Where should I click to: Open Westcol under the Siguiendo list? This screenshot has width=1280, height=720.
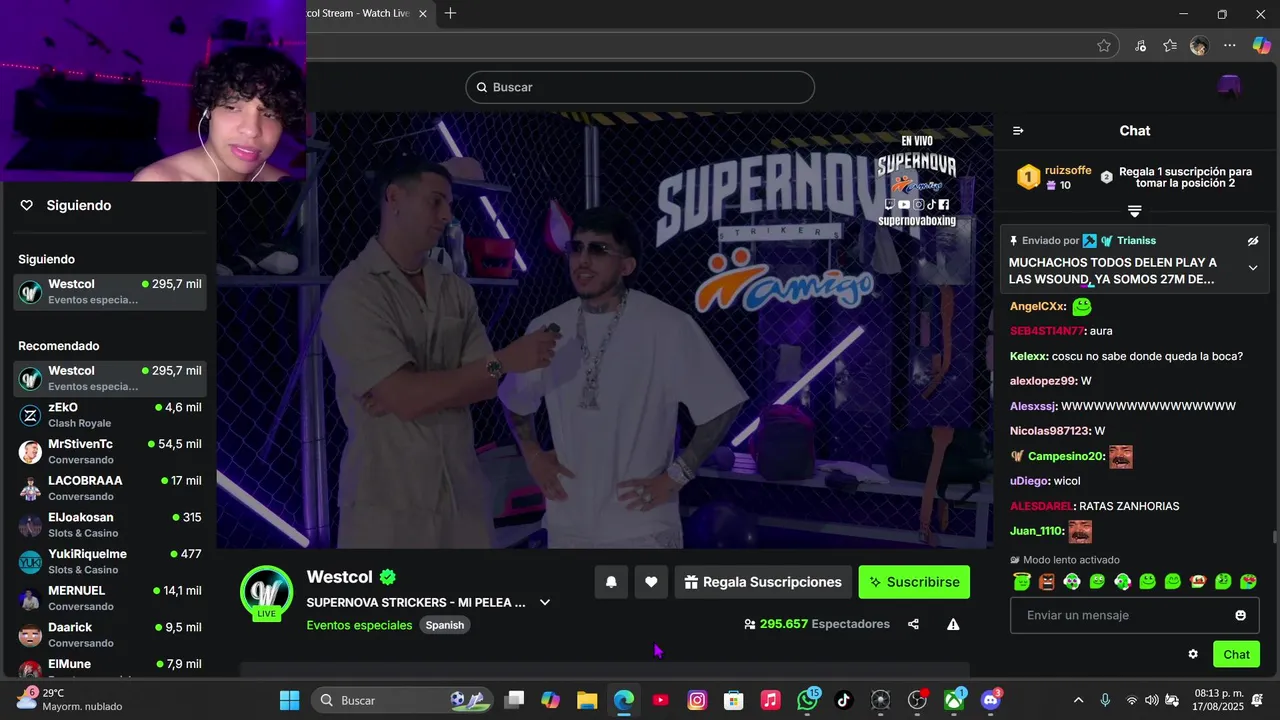tap(110, 292)
